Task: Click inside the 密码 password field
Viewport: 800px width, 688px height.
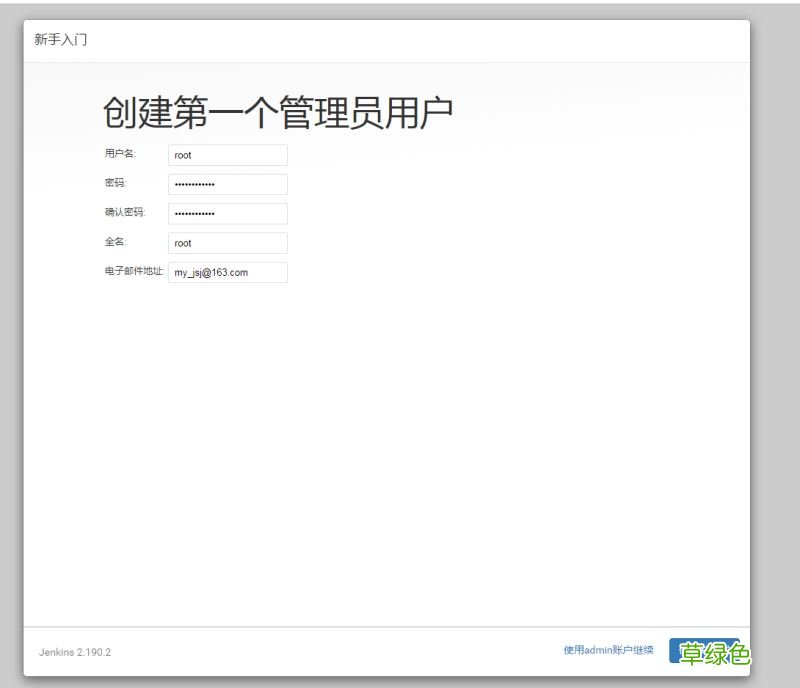Action: [227, 184]
